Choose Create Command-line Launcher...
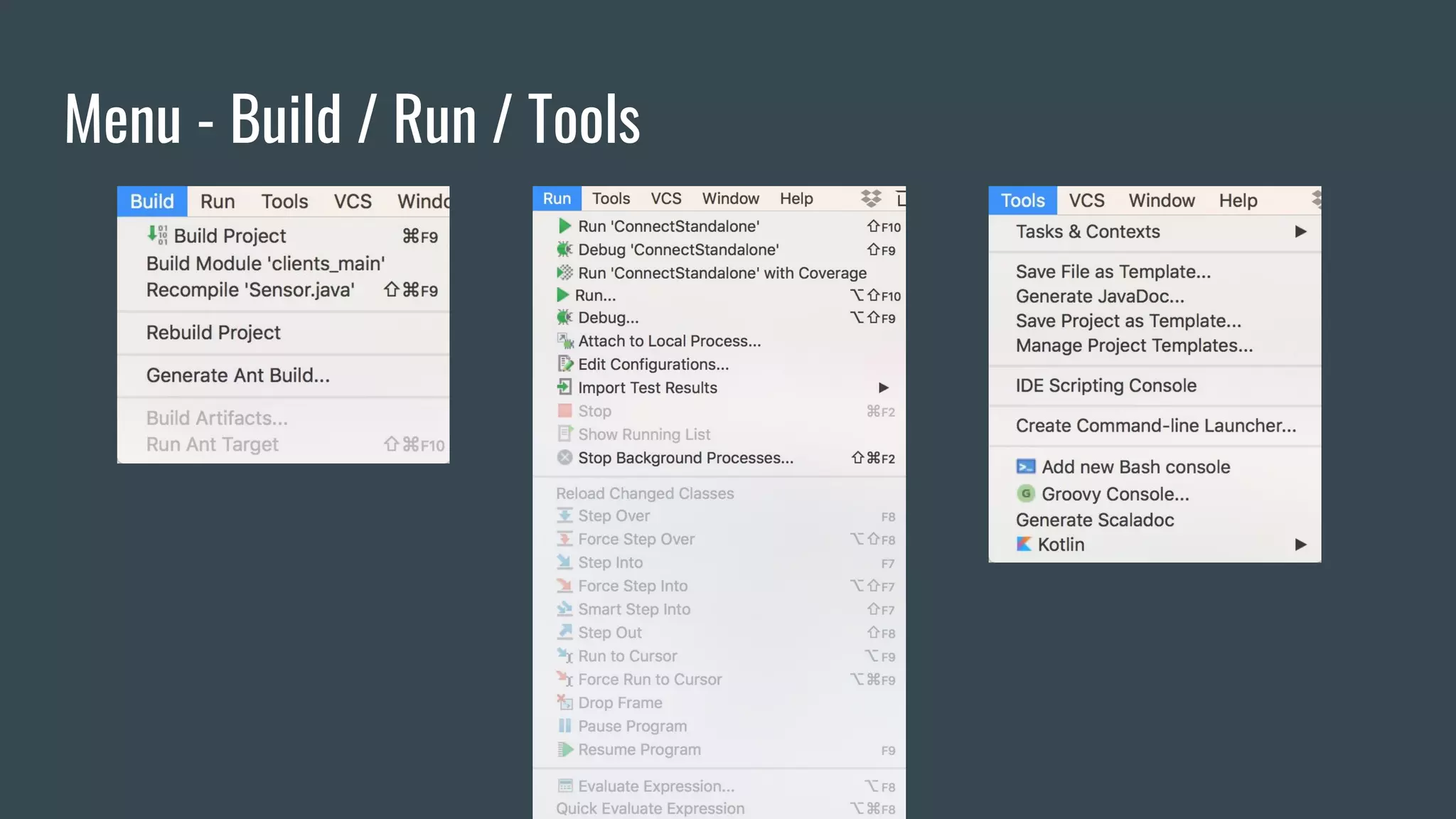The height and width of the screenshot is (819, 1456). [x=1155, y=425]
